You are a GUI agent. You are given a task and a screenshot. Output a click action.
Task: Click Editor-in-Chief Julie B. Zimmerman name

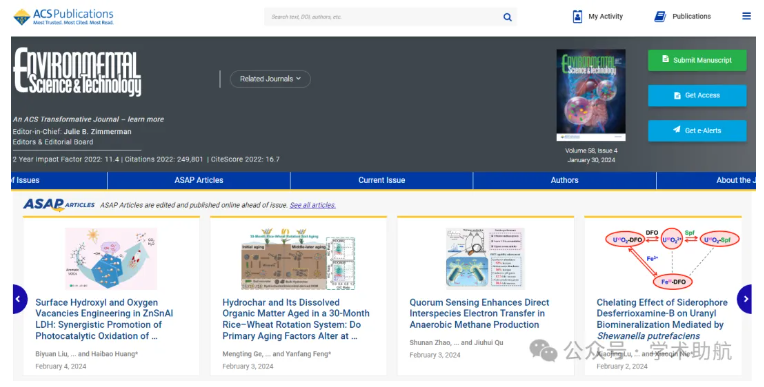coord(97,132)
